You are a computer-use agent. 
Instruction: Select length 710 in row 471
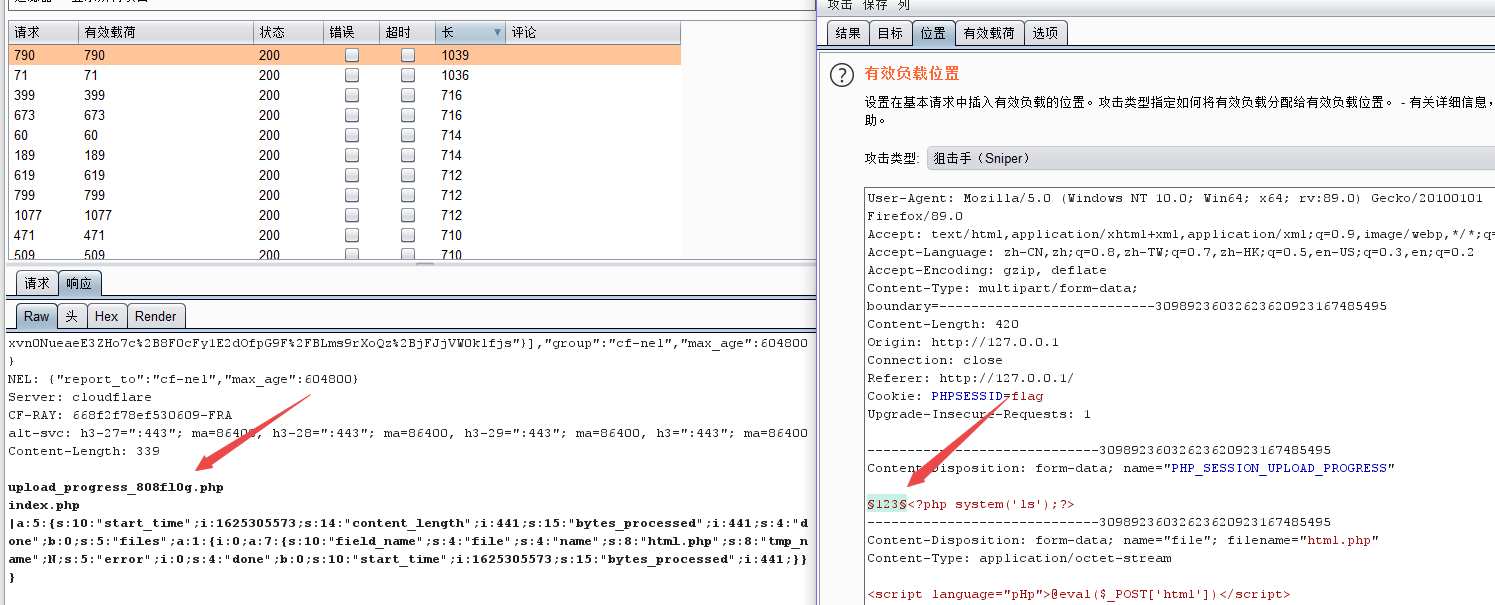pyautogui.click(x=452, y=235)
